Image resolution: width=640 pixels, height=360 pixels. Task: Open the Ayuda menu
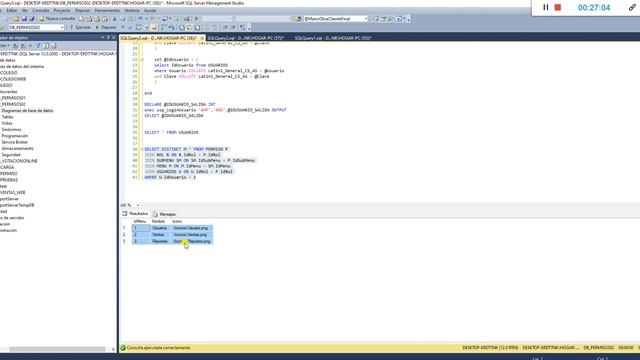150,11
